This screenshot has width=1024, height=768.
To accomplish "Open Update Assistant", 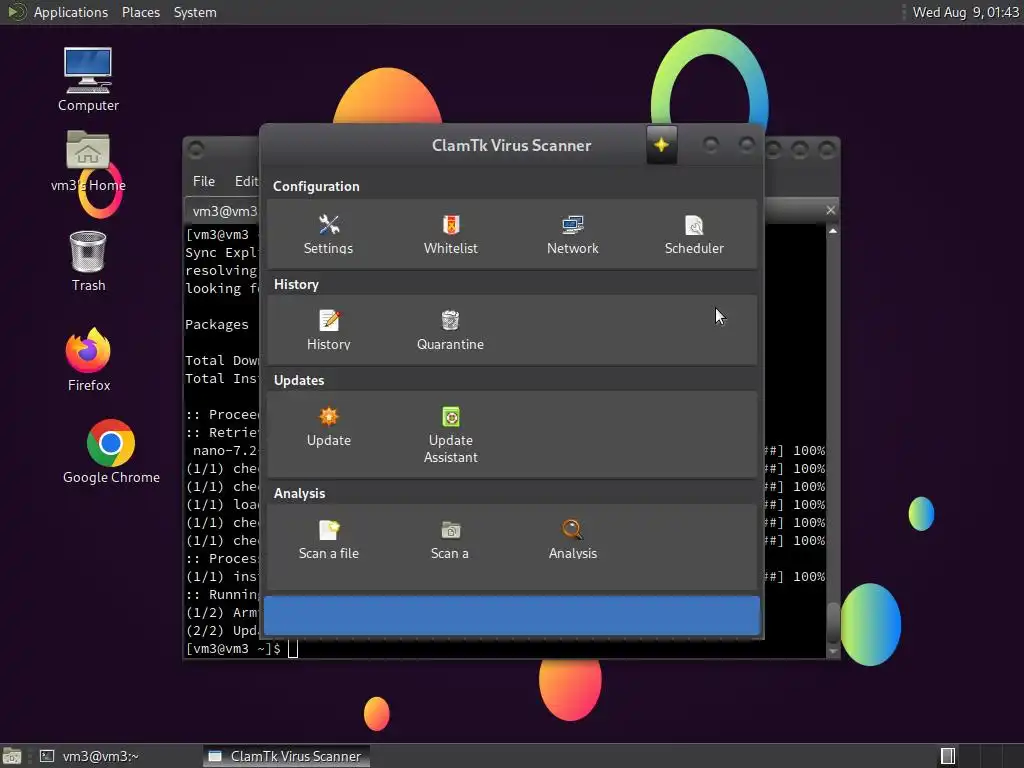I will 451,435.
